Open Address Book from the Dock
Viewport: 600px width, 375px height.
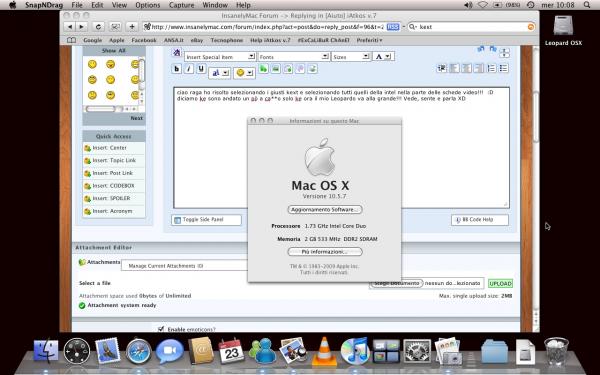pyautogui.click(x=201, y=351)
